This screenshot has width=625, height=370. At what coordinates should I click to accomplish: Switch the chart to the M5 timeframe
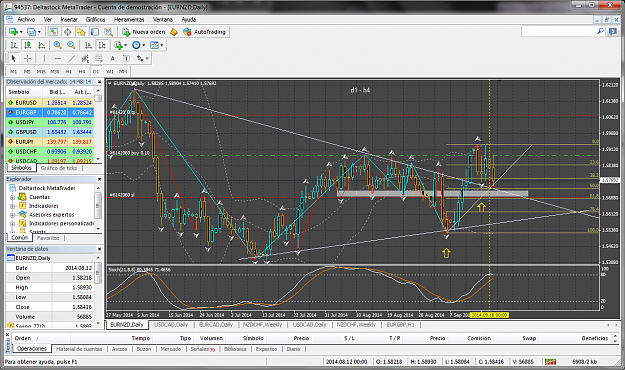(27, 71)
